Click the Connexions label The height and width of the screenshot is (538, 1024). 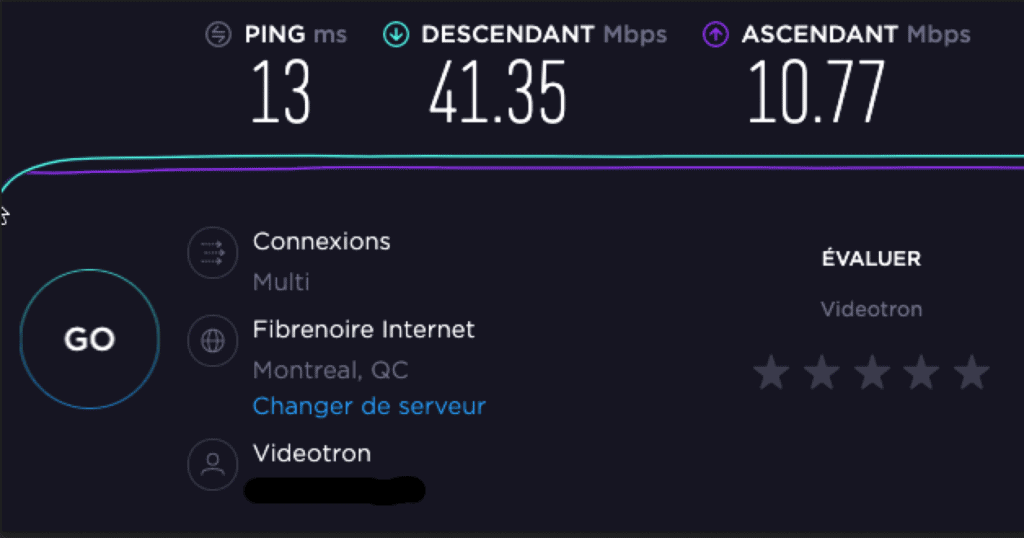[x=321, y=242]
